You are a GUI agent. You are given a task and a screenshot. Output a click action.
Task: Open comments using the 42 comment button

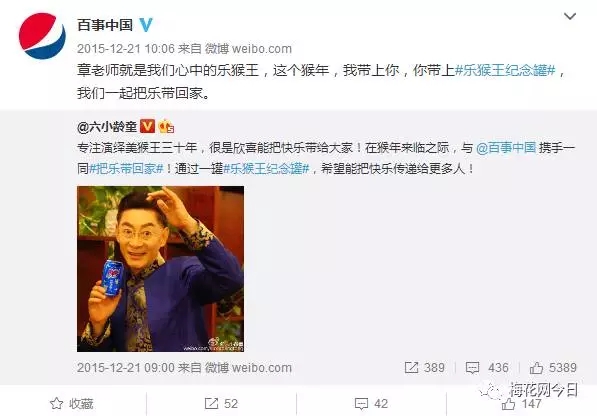coord(371,403)
